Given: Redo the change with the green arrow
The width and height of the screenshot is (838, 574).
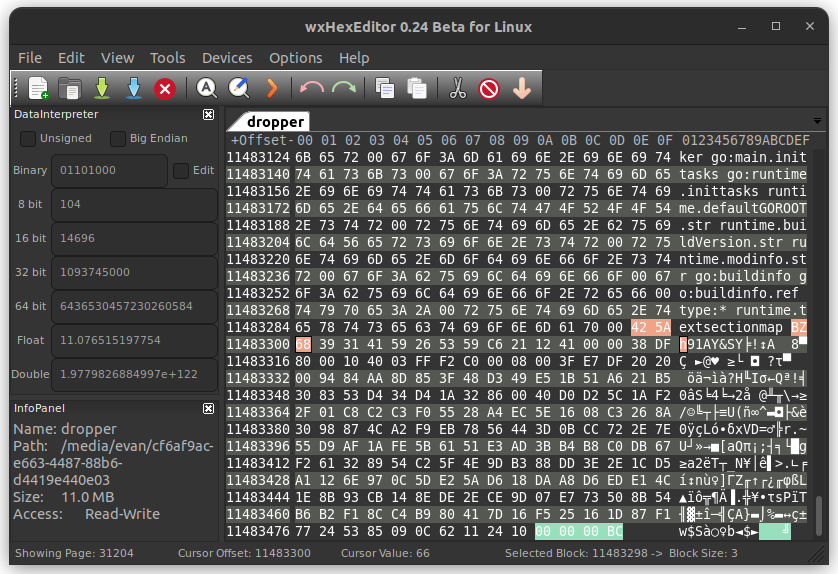Looking at the screenshot, I should click(344, 88).
